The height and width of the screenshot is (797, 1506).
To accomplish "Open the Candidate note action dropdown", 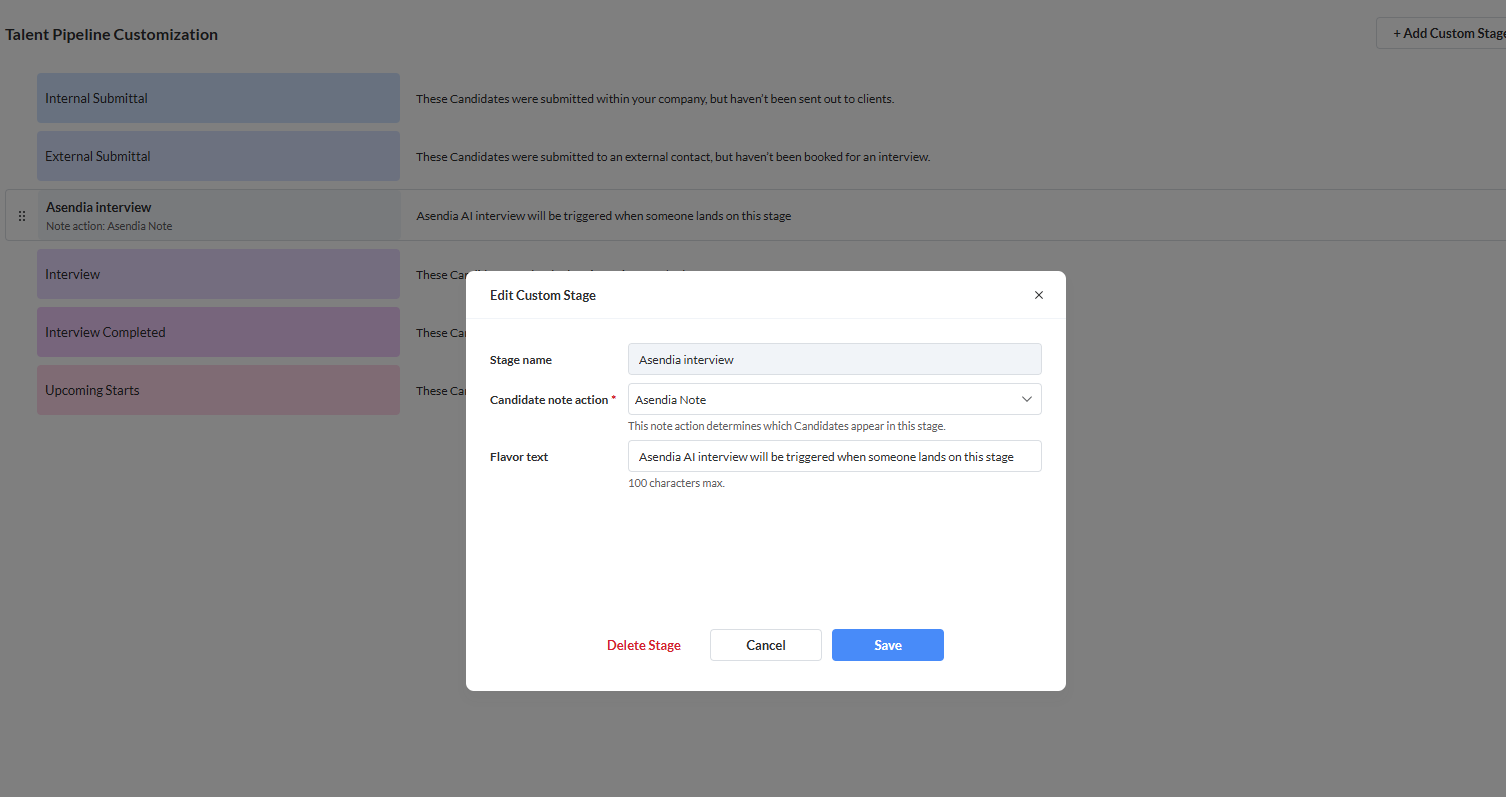I will tap(834, 399).
